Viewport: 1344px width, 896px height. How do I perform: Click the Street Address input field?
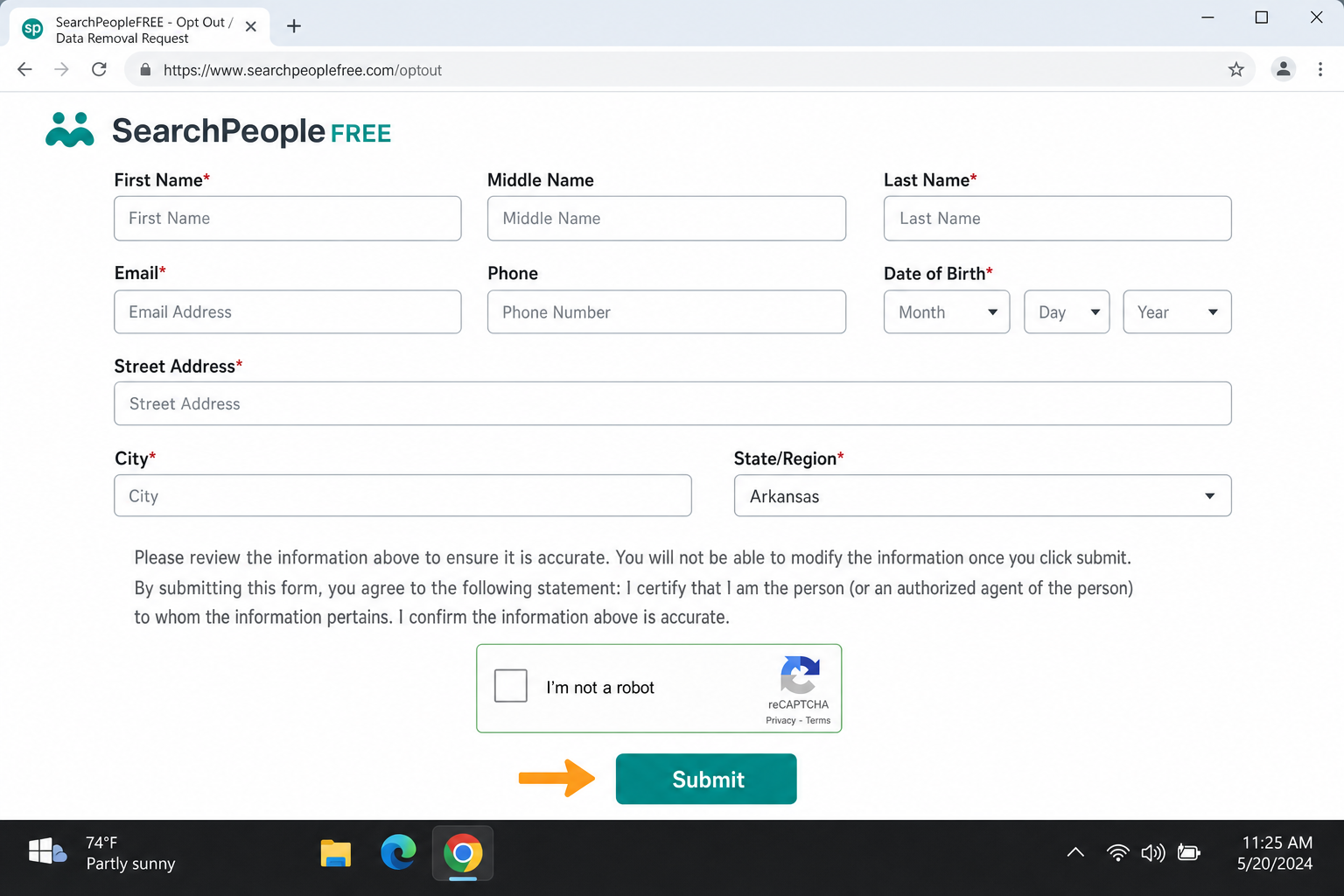point(673,403)
